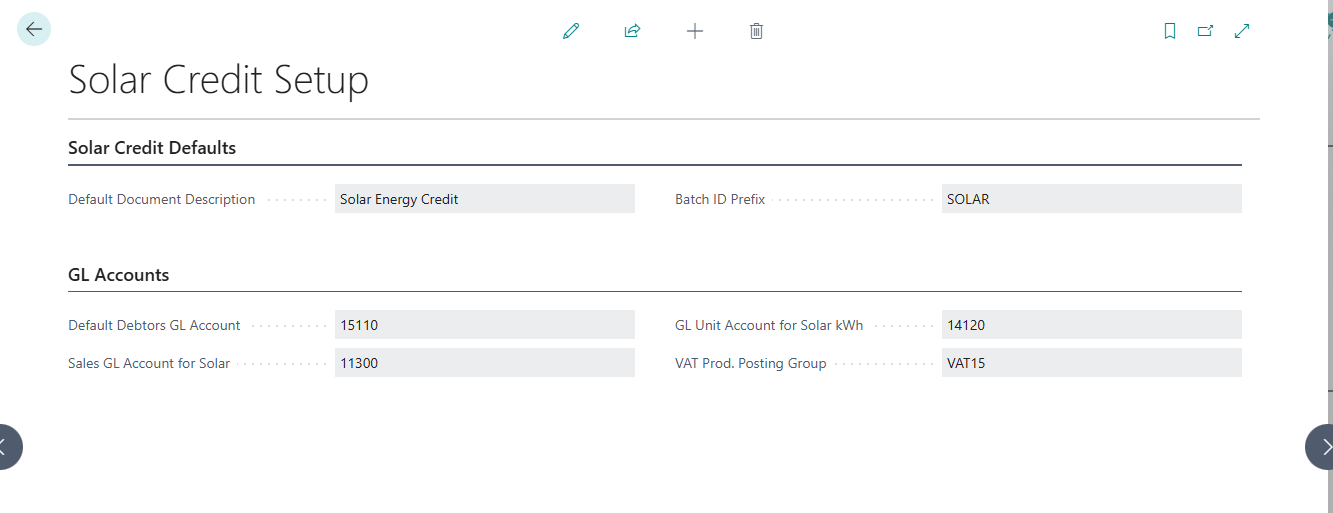Select the Default Document Description field

pos(485,199)
